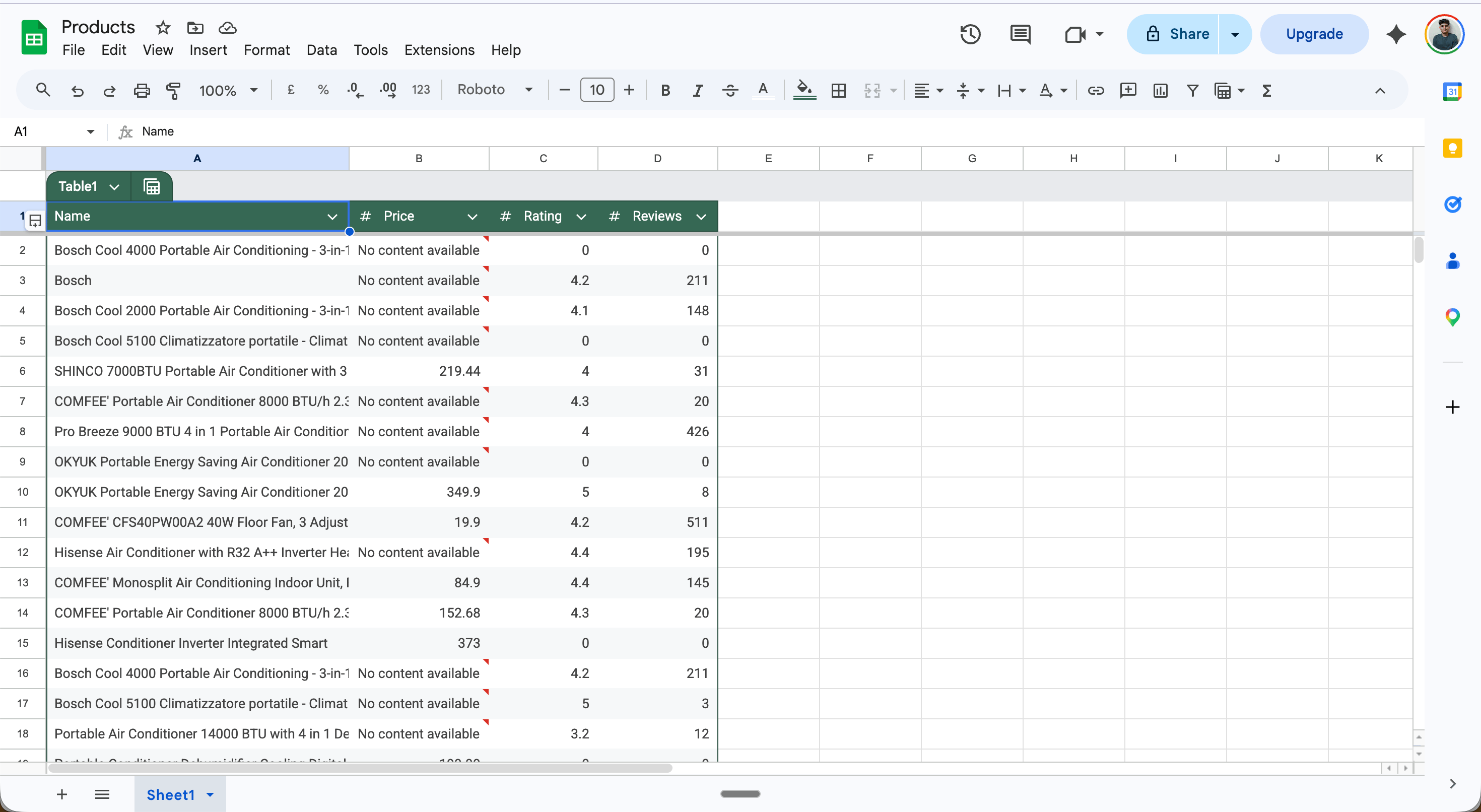1481x812 pixels.
Task: Open version history clock icon
Action: (x=971, y=34)
